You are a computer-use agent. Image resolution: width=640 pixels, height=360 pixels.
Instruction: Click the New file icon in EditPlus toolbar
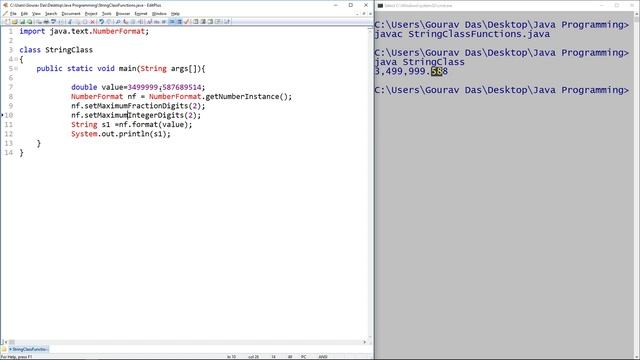7,22
